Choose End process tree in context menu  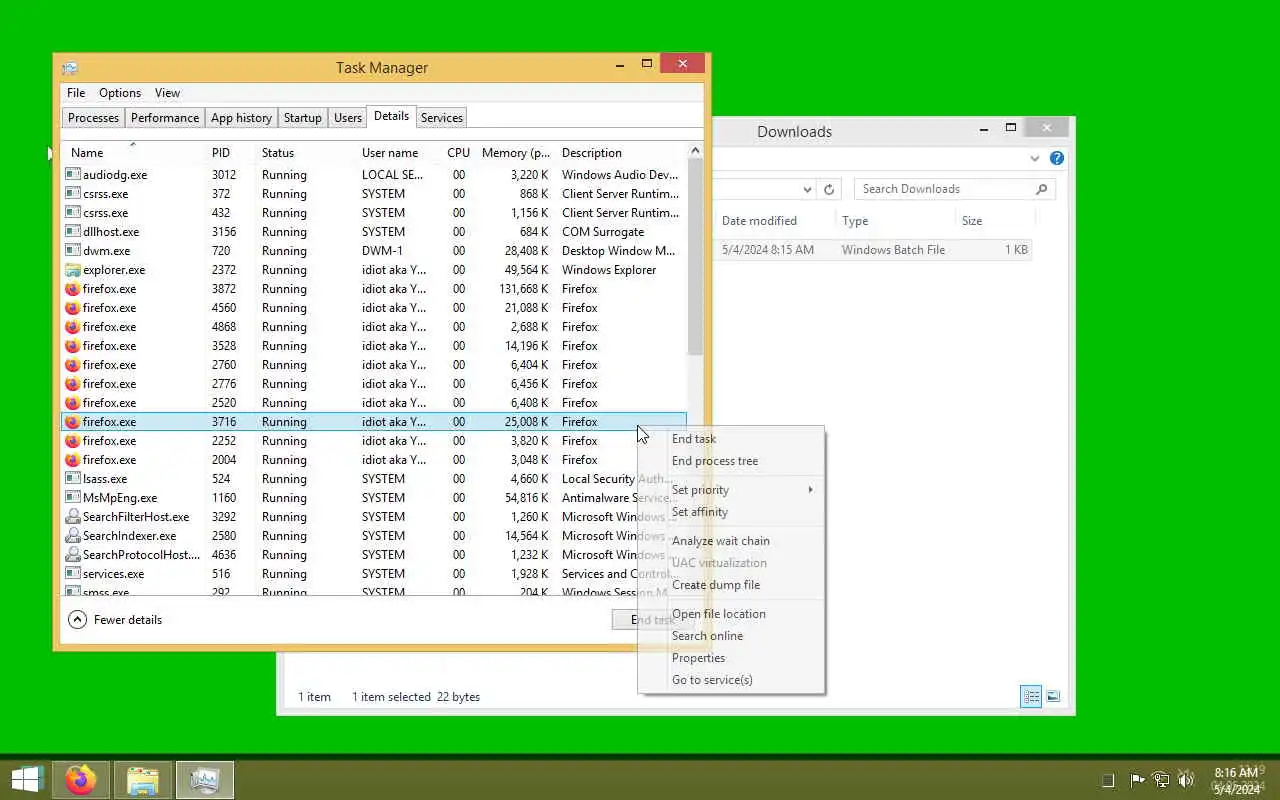click(731, 461)
